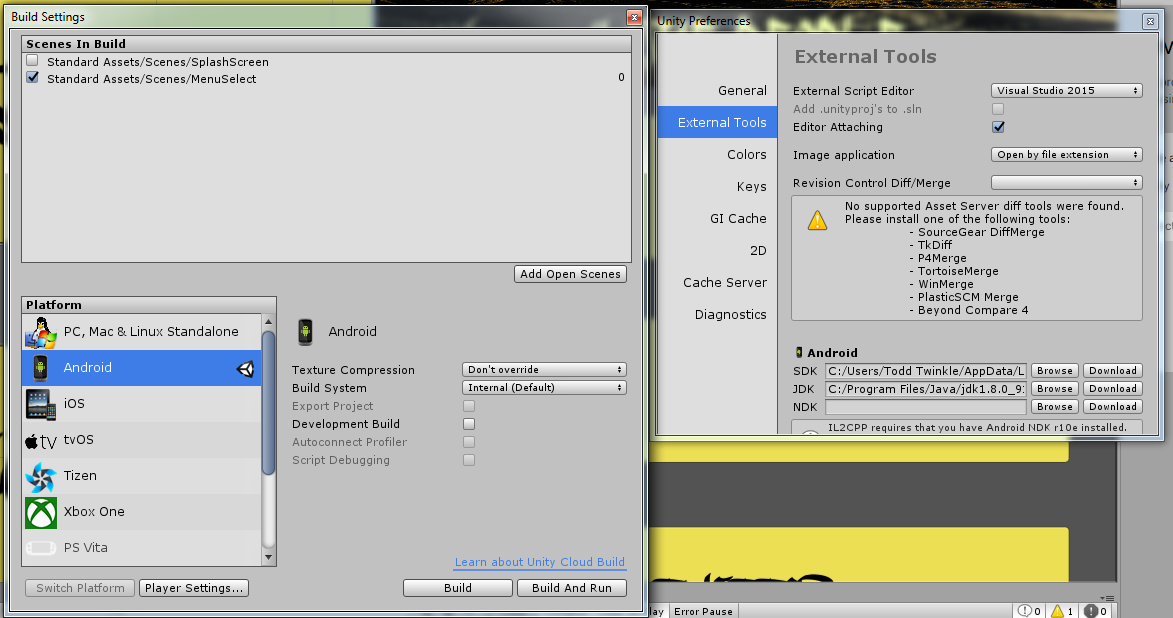Enable the SplashScreen scene checkbox
Viewport: 1173px width, 618px height.
pos(32,61)
